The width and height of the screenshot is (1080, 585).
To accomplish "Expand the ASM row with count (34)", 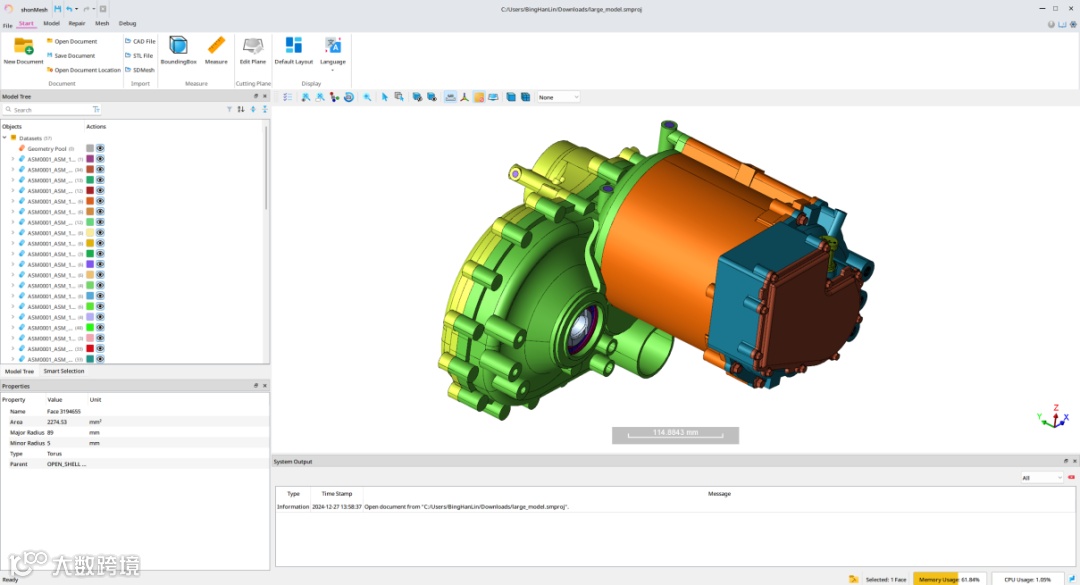I will coord(12,170).
